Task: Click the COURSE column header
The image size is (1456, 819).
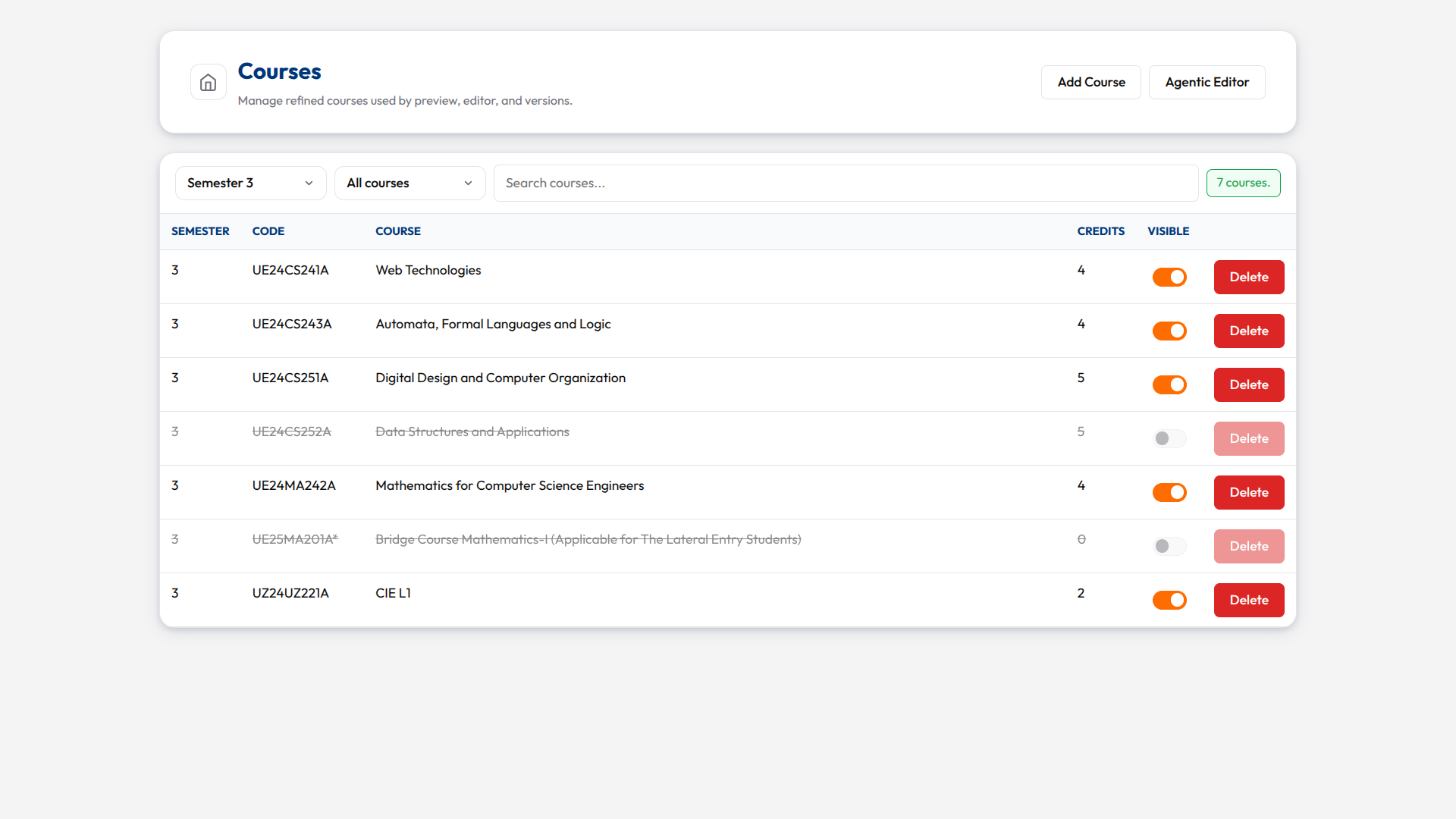Action: point(398,231)
